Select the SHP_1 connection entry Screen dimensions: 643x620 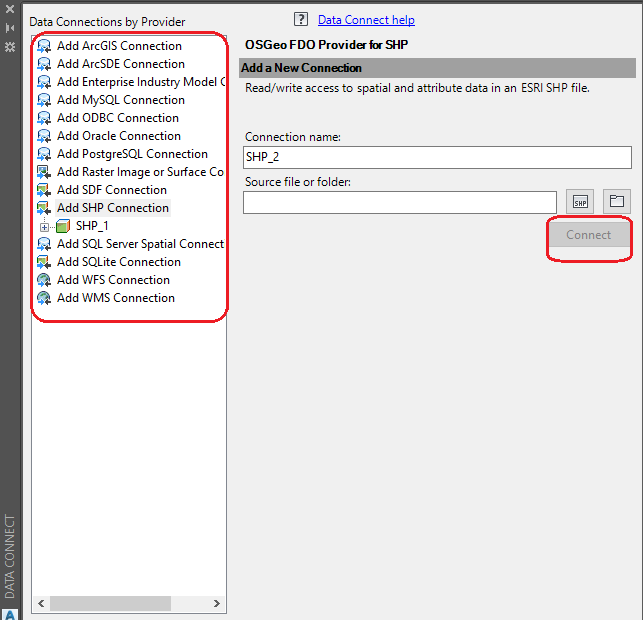tap(92, 226)
